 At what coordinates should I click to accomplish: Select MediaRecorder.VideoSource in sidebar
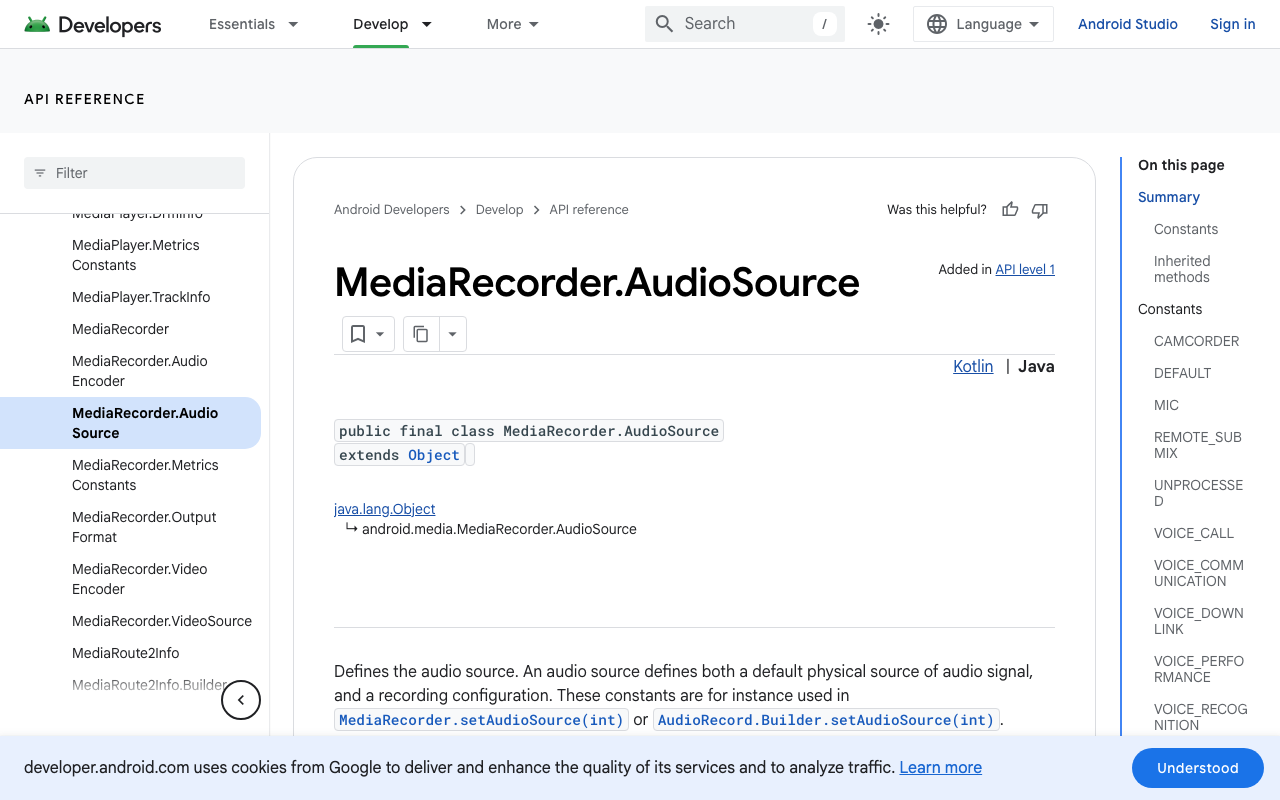[162, 621]
